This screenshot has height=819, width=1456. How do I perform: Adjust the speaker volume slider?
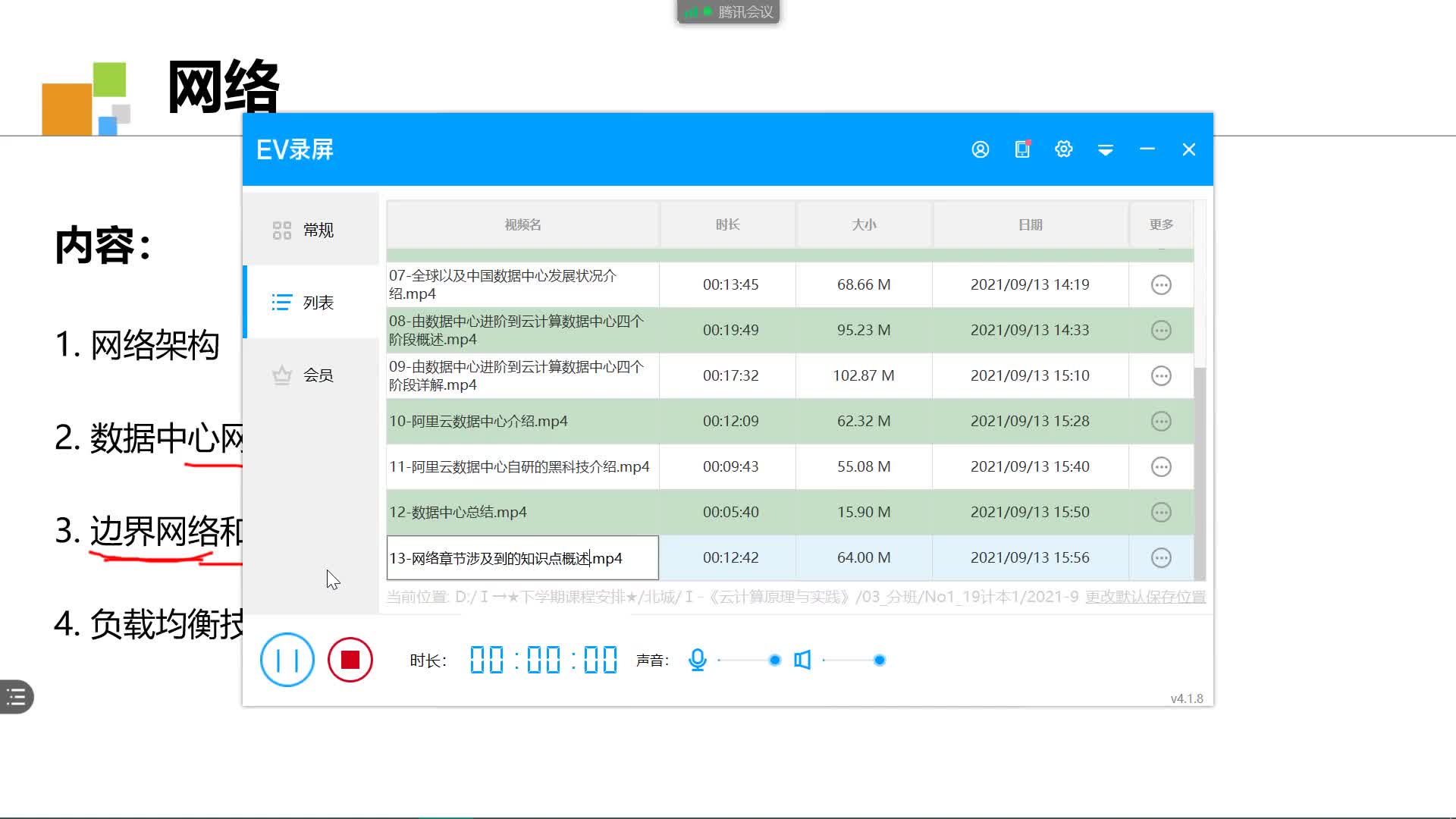854,660
